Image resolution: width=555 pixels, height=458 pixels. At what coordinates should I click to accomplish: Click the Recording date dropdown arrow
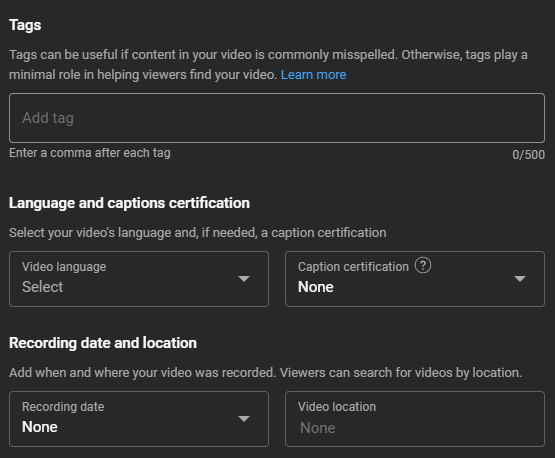point(244,419)
